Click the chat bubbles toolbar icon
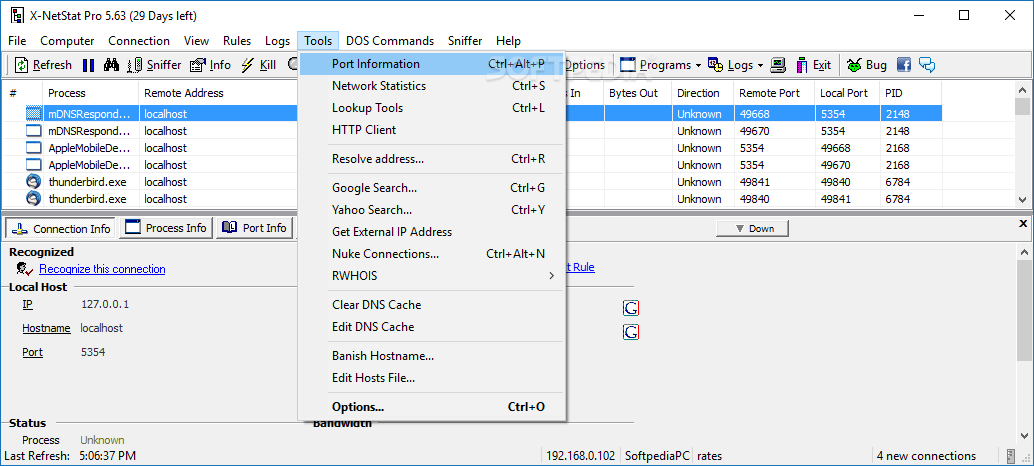Image resolution: width=1034 pixels, height=466 pixels. pyautogui.click(x=927, y=65)
